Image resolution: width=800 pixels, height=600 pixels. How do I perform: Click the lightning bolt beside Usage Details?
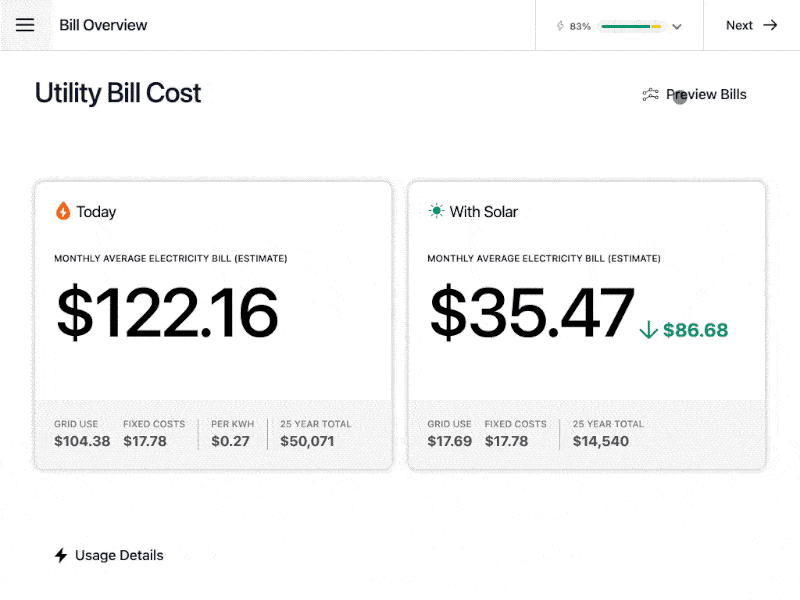pyautogui.click(x=61, y=555)
